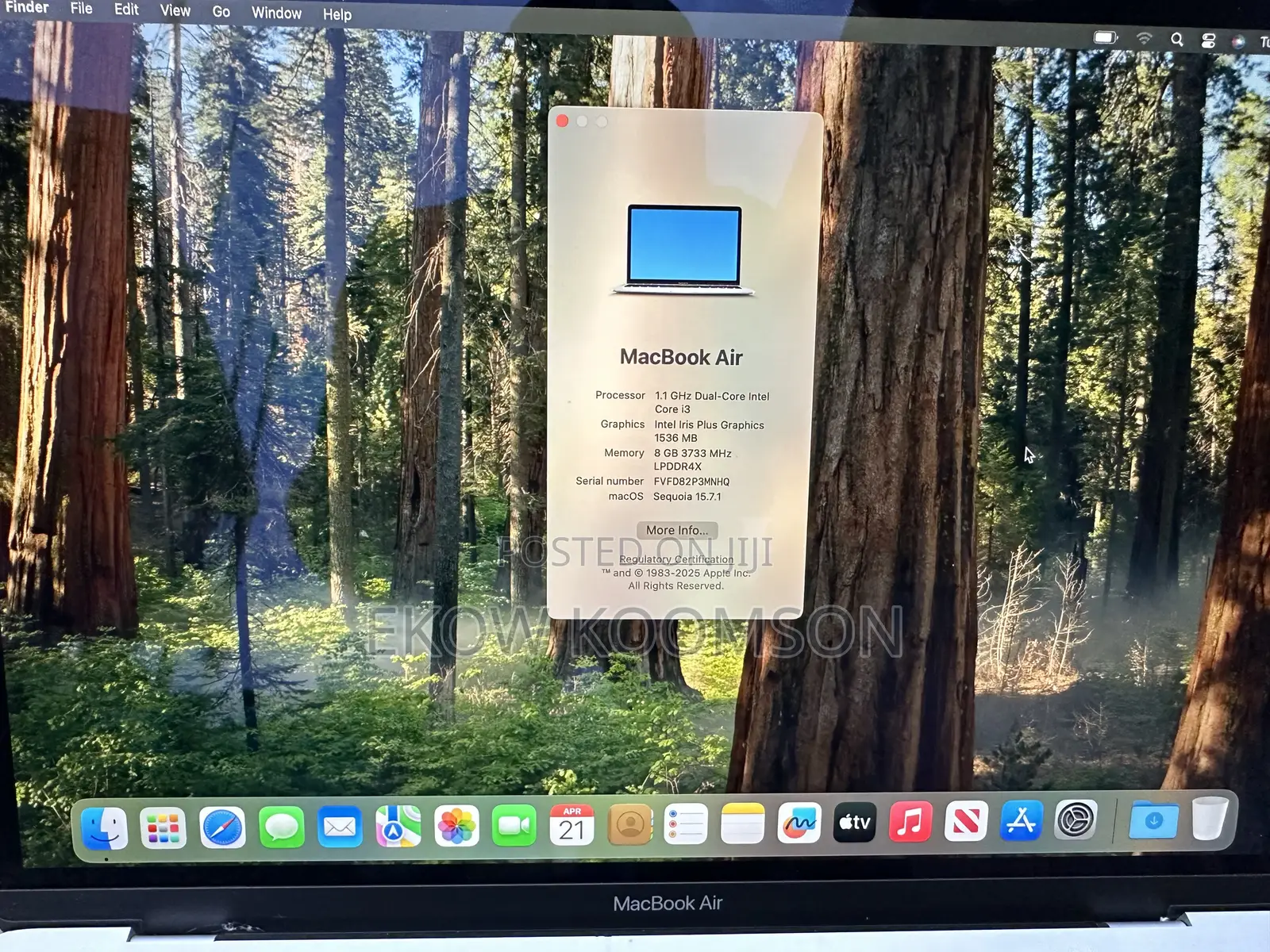Click the 1.1 GHz Dual-Core processor value
1270x952 pixels.
click(712, 402)
